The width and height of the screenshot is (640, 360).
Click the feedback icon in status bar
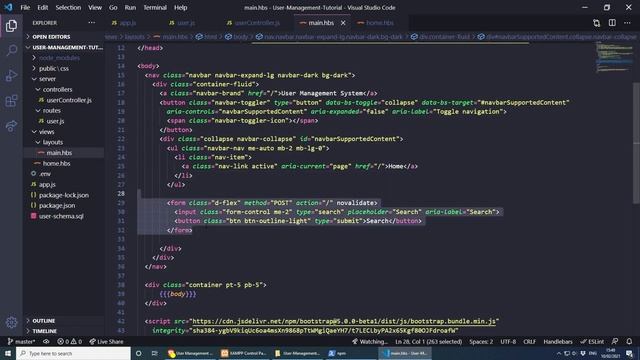615,341
